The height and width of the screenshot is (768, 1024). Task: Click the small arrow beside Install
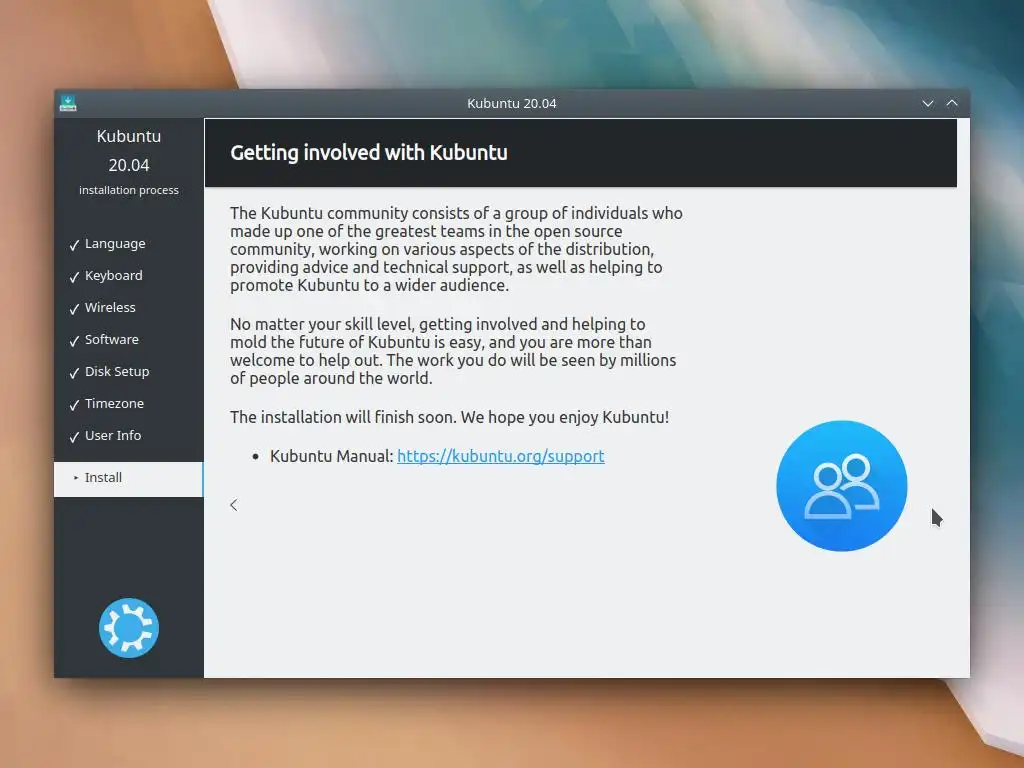coord(76,478)
